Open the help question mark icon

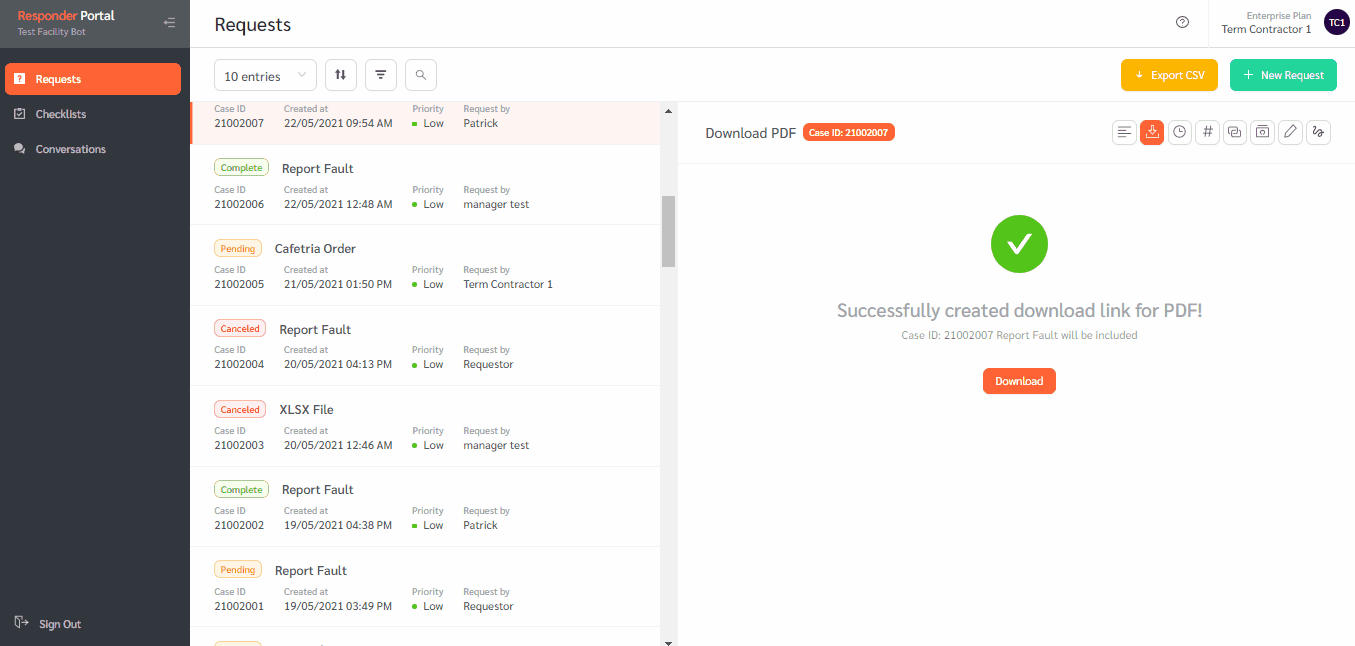click(1183, 22)
